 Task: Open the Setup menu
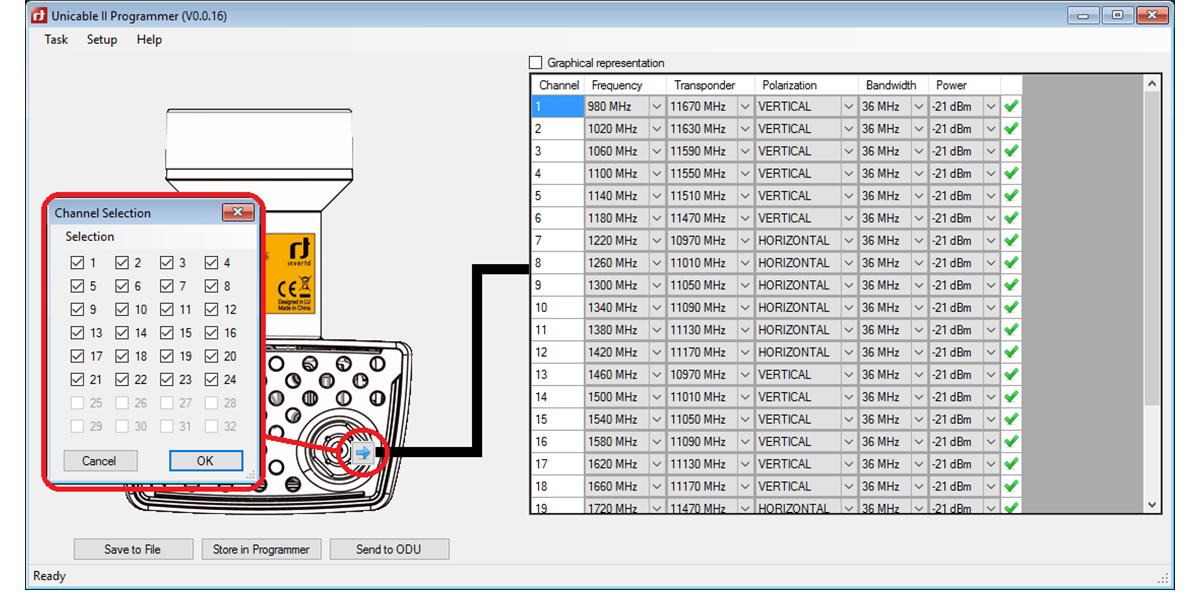[102, 40]
